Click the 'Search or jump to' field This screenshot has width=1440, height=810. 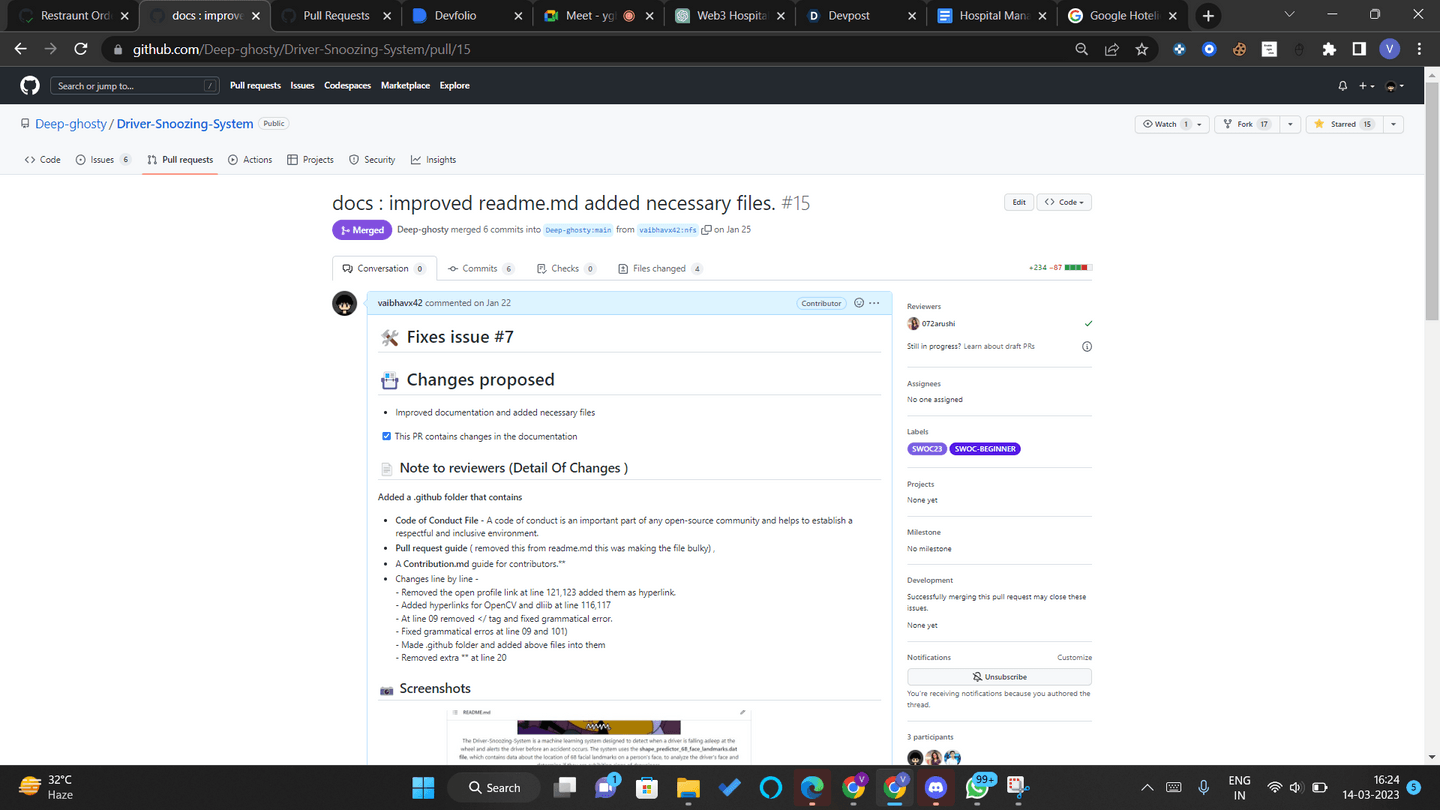(135, 86)
